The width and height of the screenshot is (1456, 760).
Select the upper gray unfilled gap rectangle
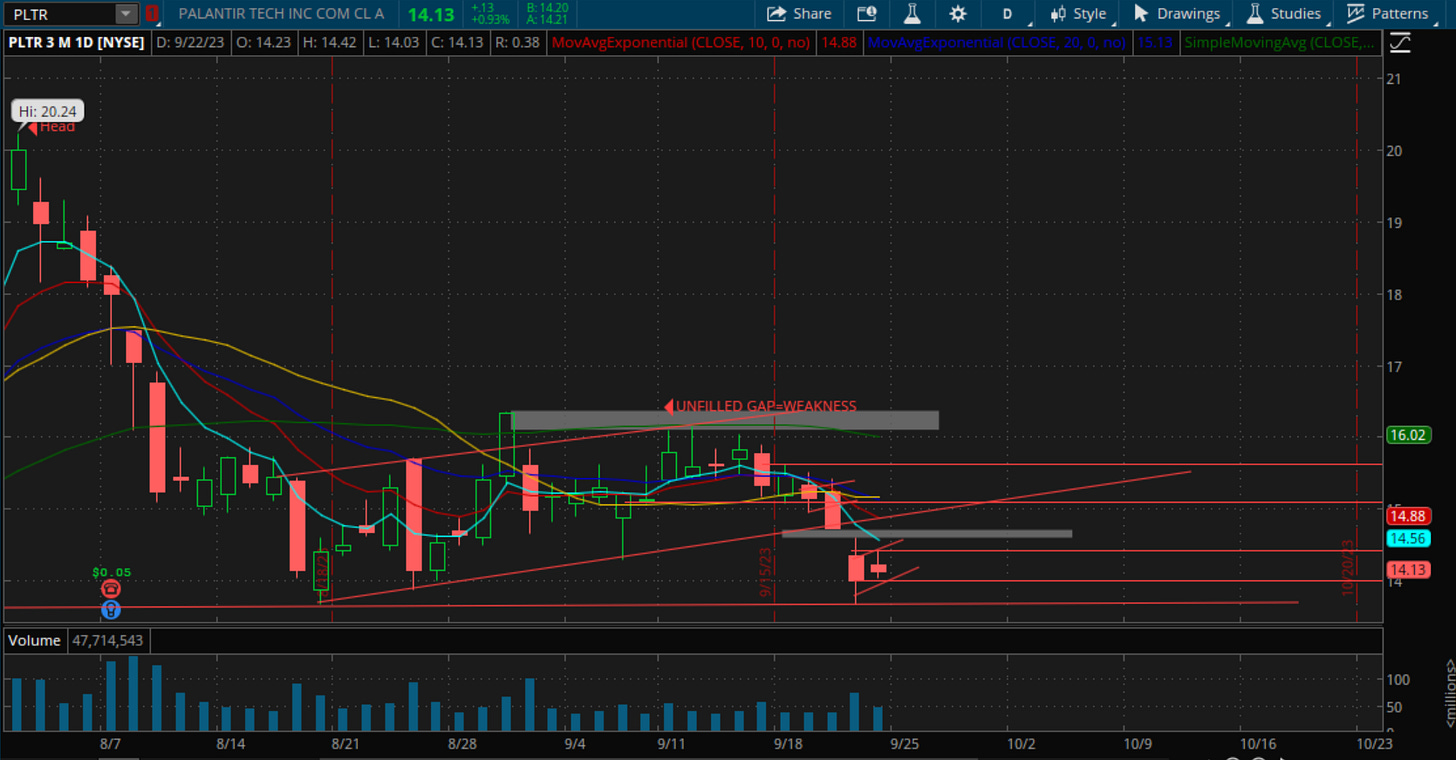pos(725,420)
